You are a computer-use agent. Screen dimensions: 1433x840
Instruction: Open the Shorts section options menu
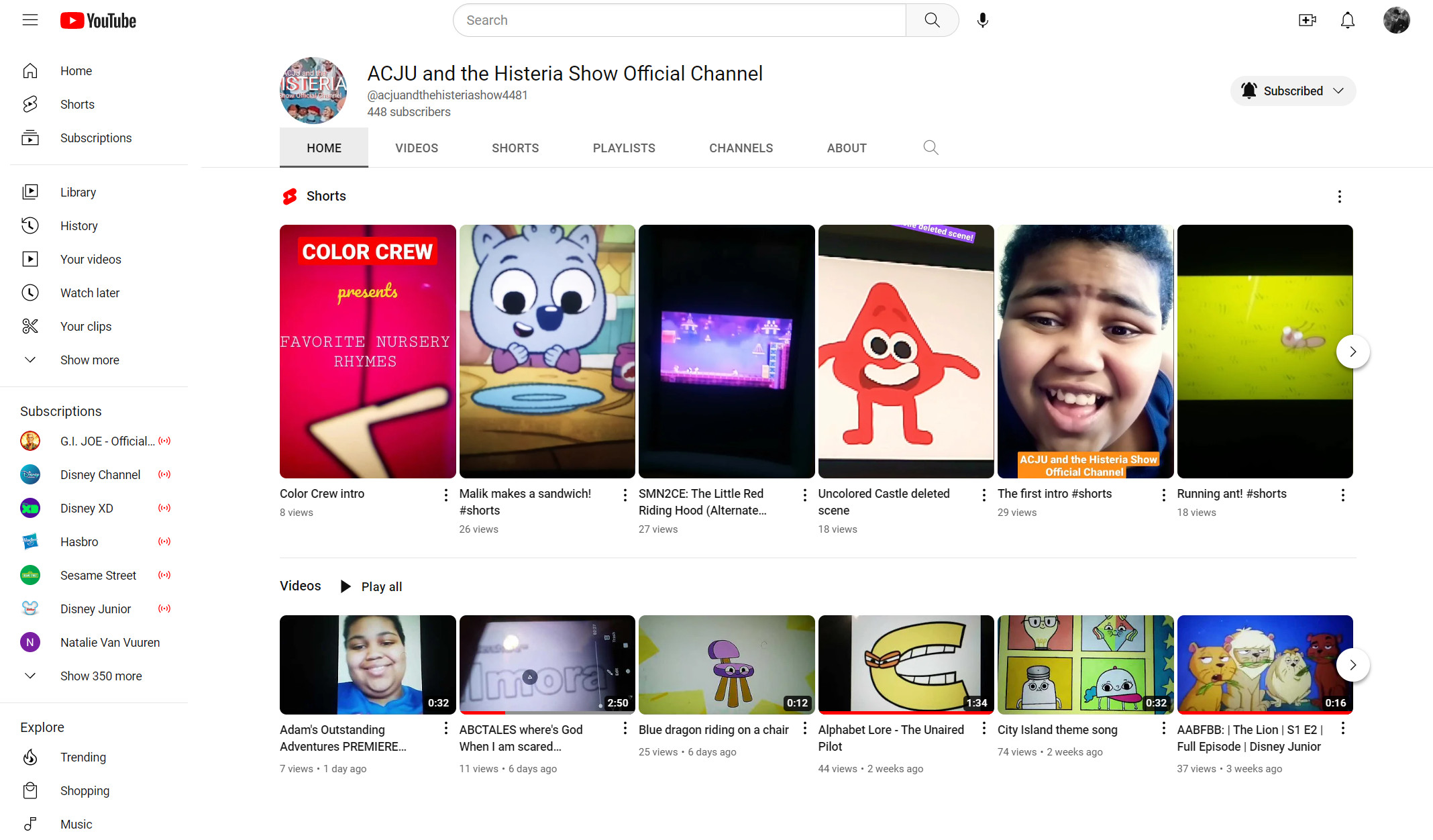tap(1339, 197)
